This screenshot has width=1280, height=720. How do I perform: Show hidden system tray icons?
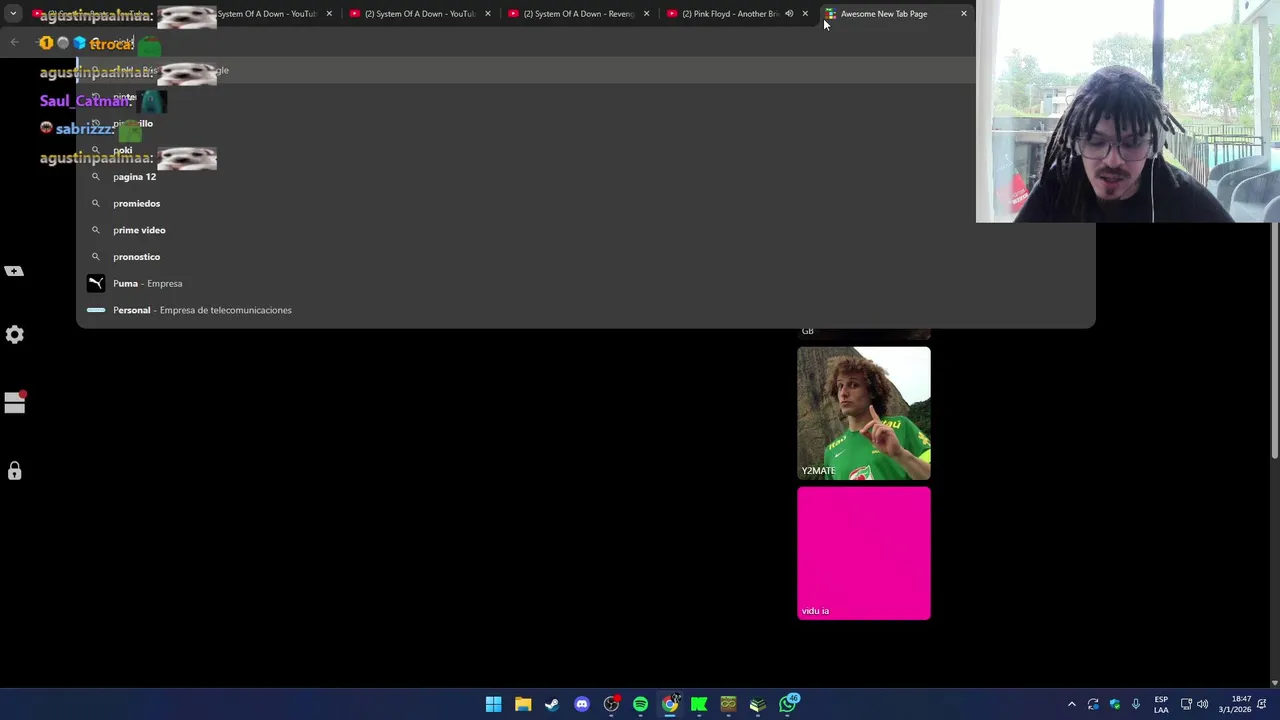pos(1072,704)
